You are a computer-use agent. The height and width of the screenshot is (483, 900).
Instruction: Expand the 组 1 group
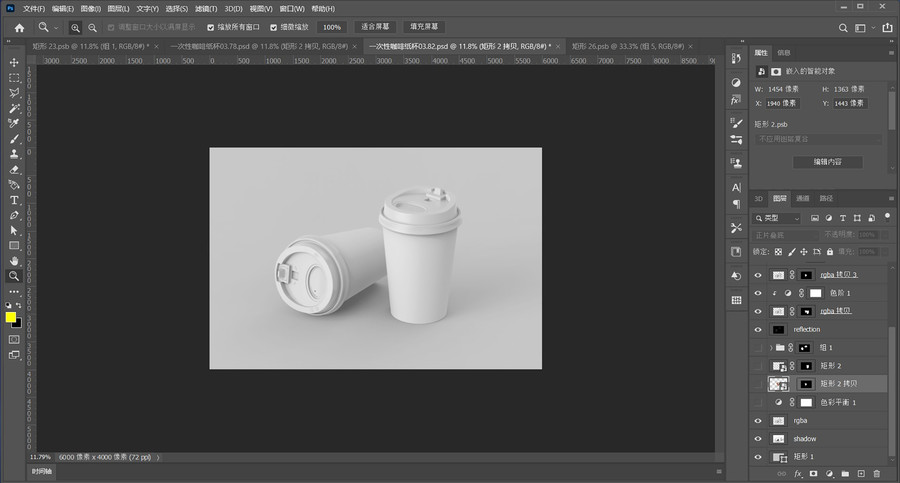click(x=771, y=348)
